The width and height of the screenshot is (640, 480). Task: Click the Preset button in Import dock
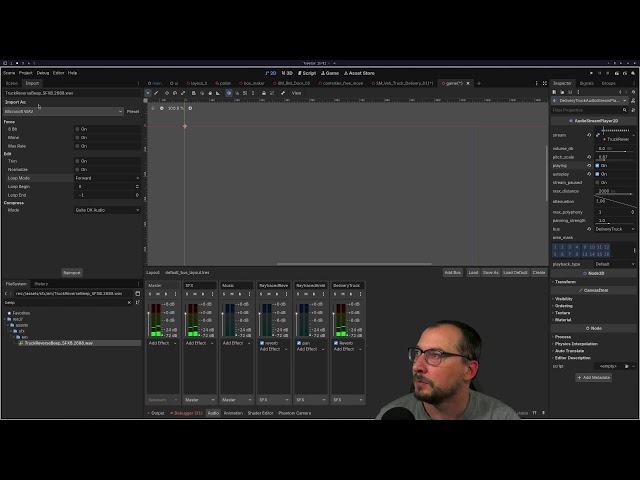tap(133, 111)
